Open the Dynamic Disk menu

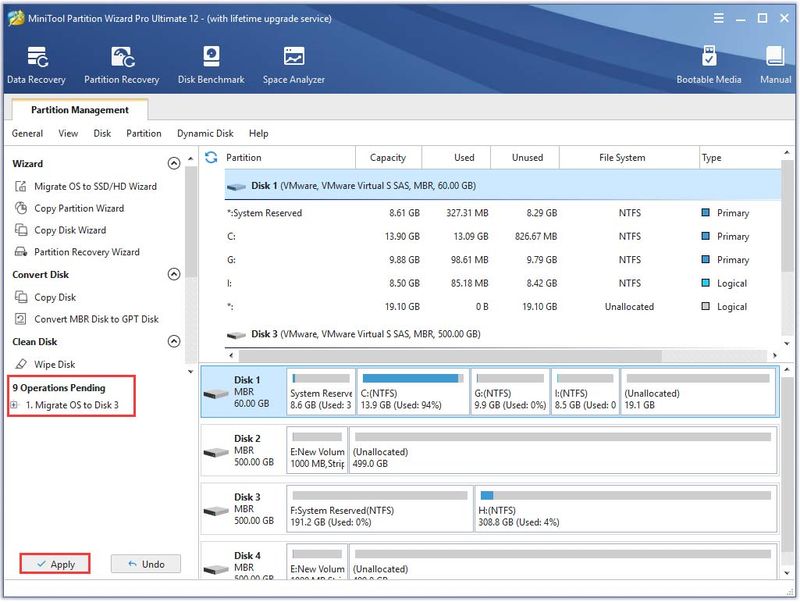[x=205, y=133]
